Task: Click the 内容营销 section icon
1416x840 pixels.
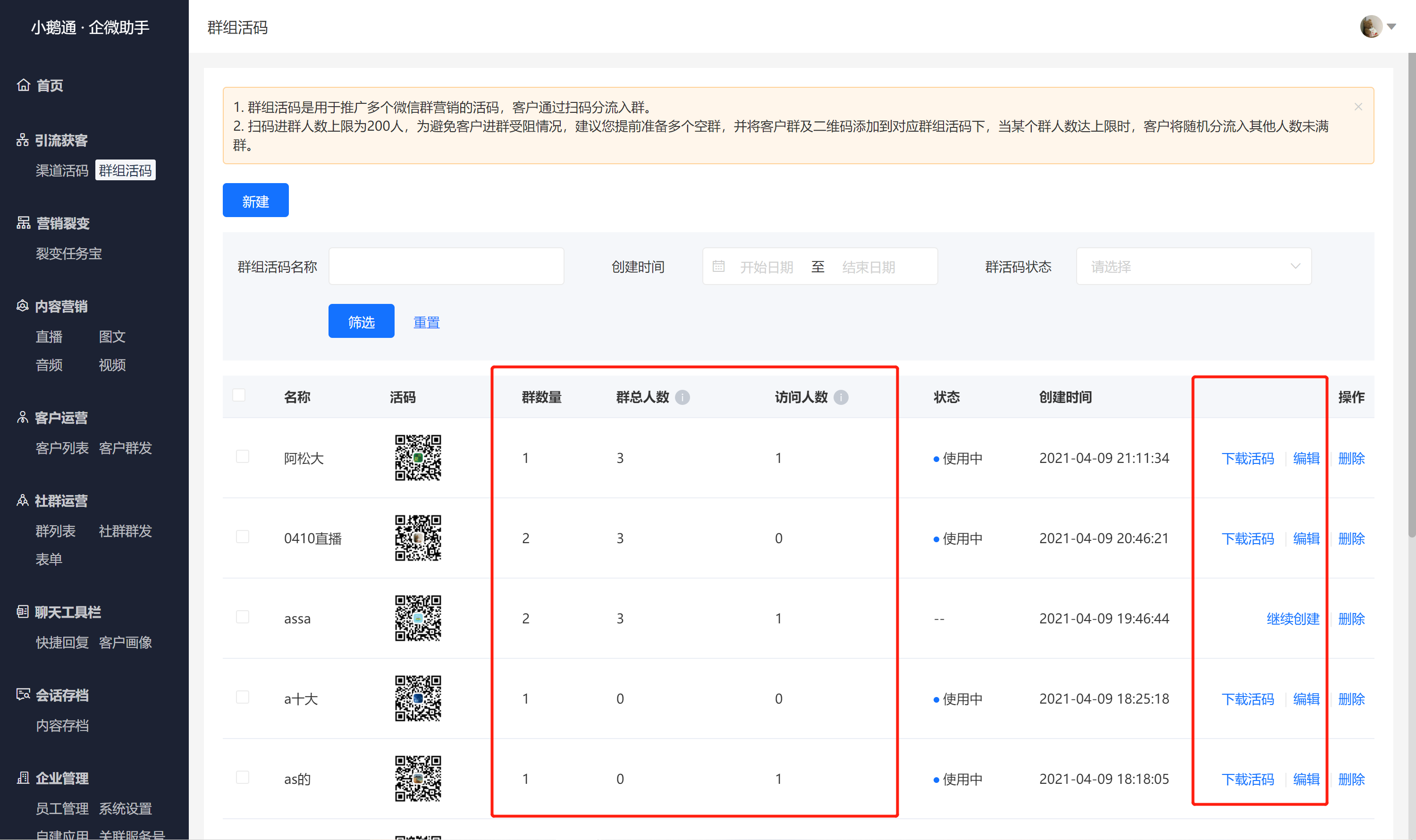Action: point(23,306)
